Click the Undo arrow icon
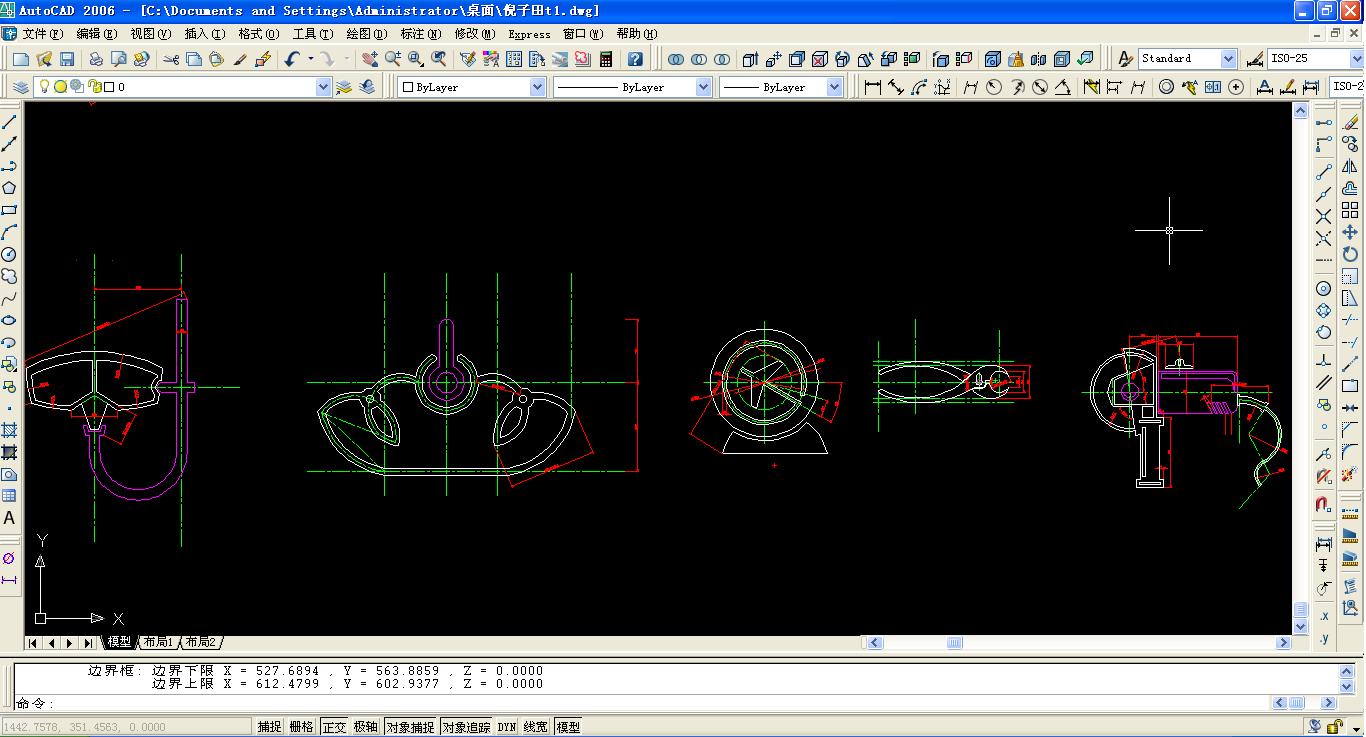Screen dimensions: 1366x737 pos(291,60)
